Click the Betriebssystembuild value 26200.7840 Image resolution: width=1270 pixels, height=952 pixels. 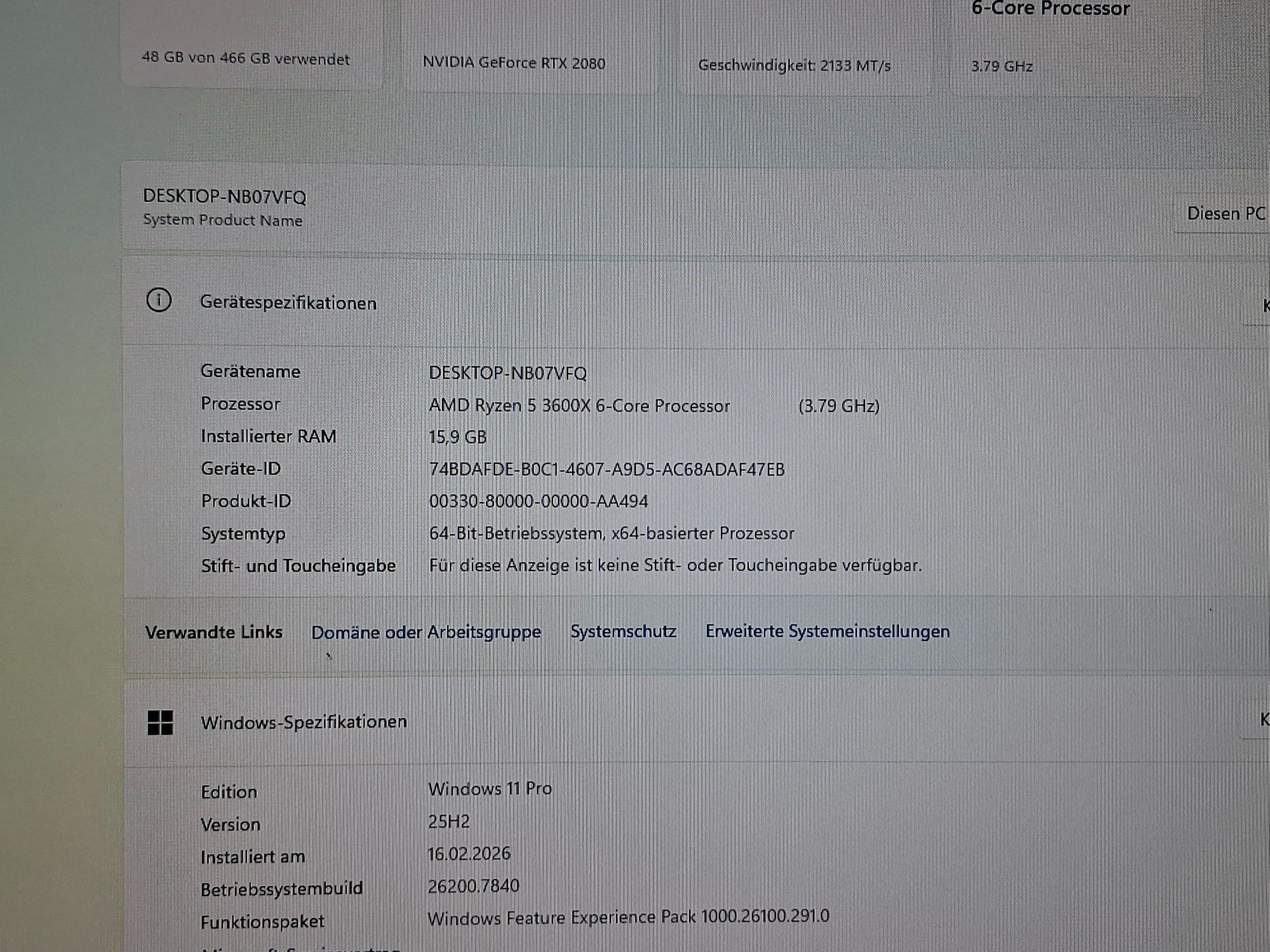coord(473,886)
